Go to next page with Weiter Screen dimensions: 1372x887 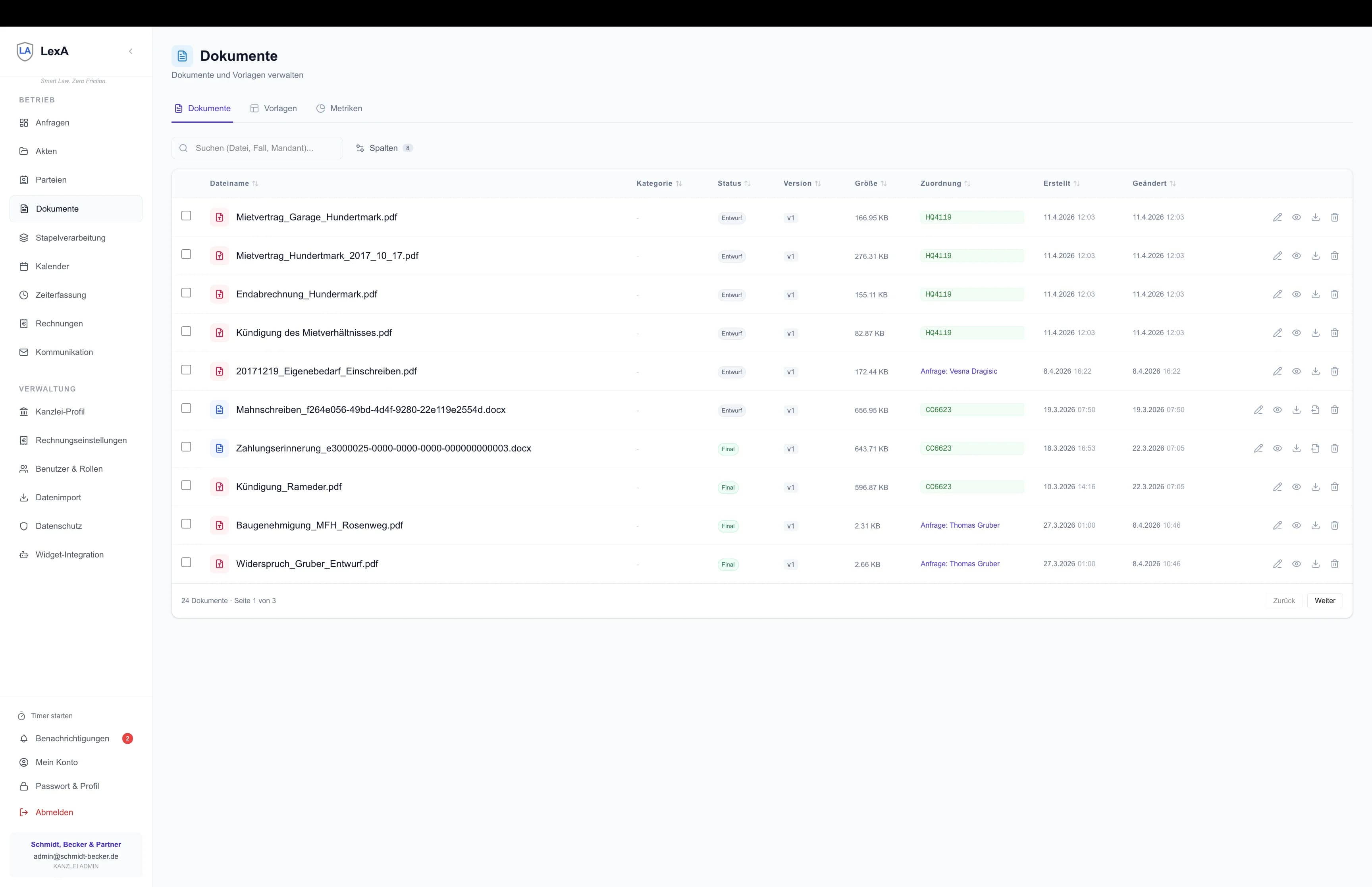(x=1324, y=601)
